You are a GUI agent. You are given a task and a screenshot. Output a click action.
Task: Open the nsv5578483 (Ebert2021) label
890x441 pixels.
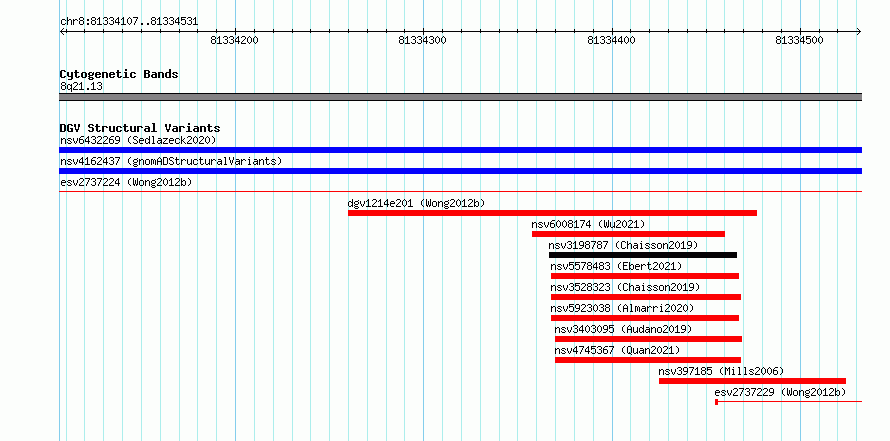pos(616,266)
